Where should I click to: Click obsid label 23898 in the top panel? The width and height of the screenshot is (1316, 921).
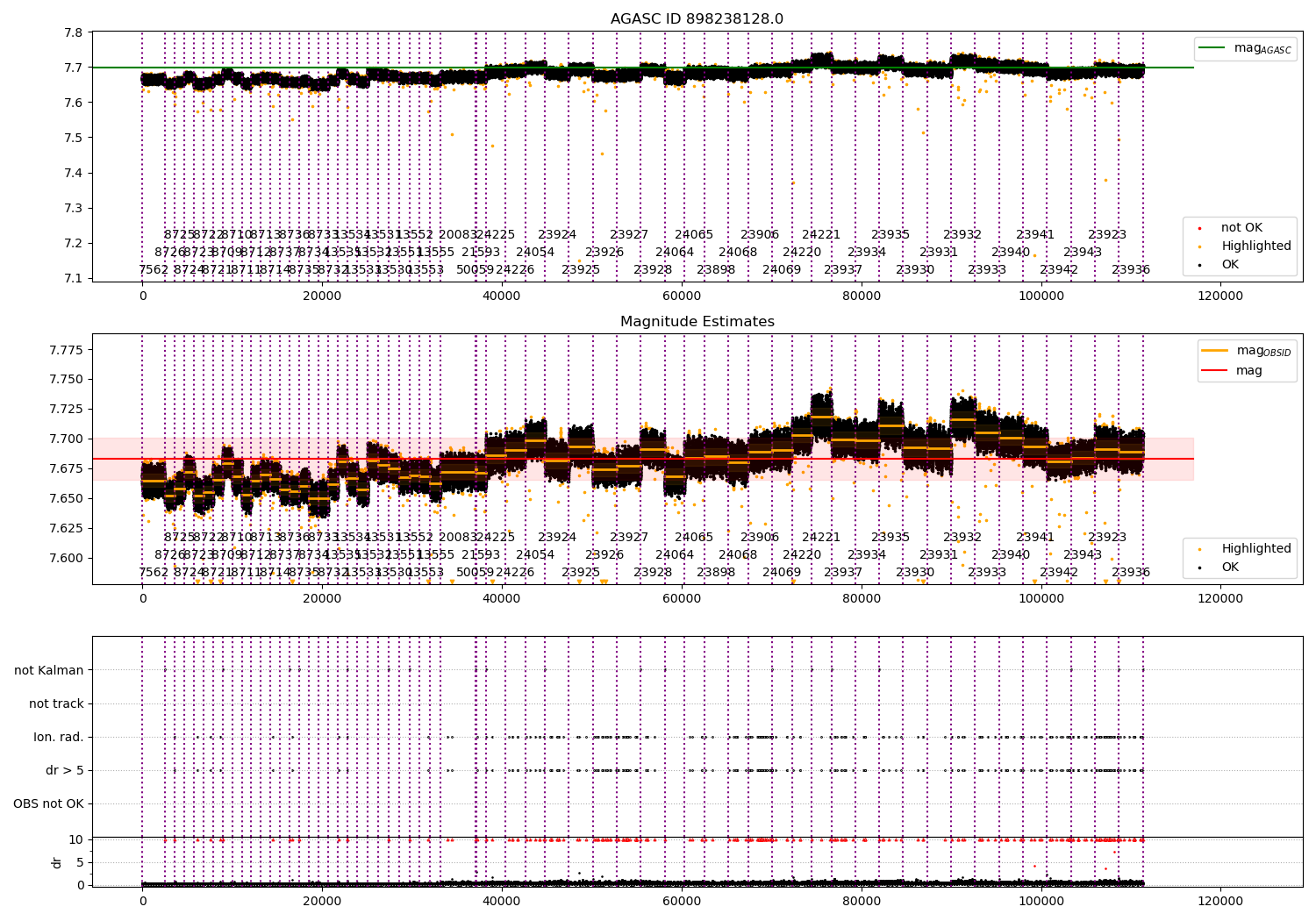coord(716,269)
